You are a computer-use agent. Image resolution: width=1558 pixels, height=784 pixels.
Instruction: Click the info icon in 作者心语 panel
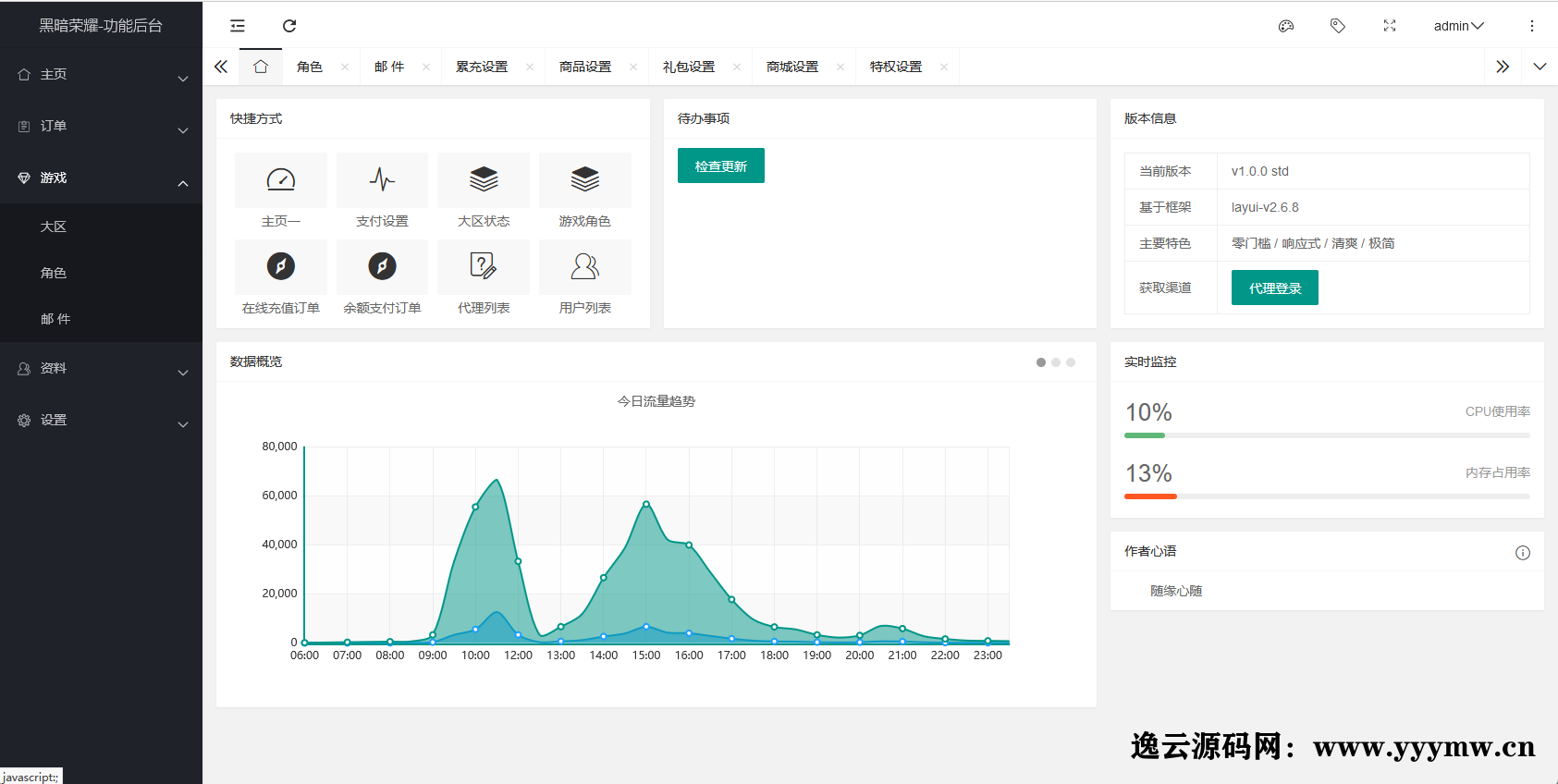[x=1523, y=553]
